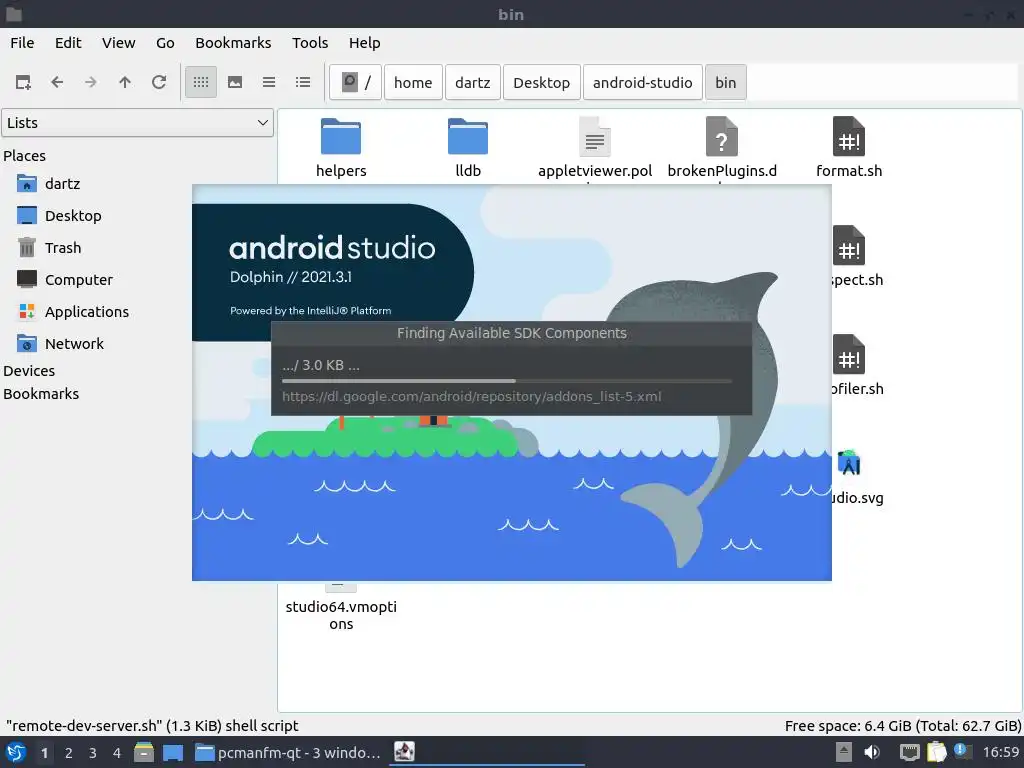This screenshot has width=1024, height=768.
Task: Click the addons_list-5.xml URL text
Action: tap(472, 396)
